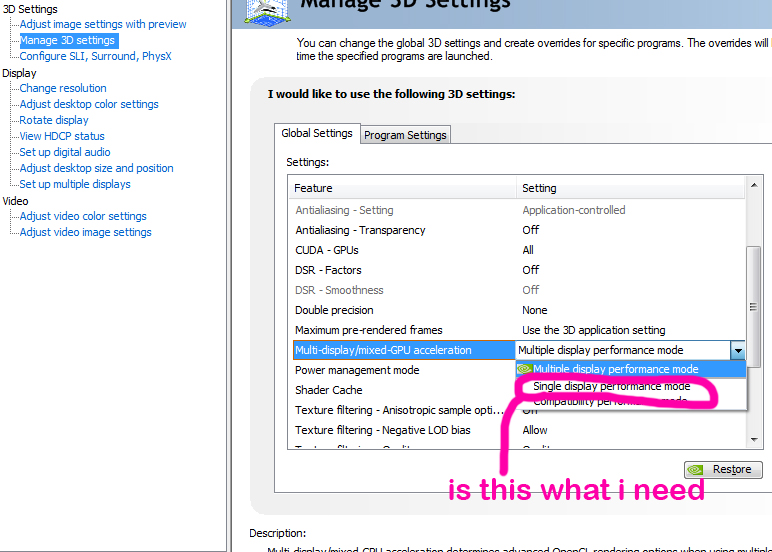Click the None value for Double precision
The image size is (772, 552).
[535, 310]
